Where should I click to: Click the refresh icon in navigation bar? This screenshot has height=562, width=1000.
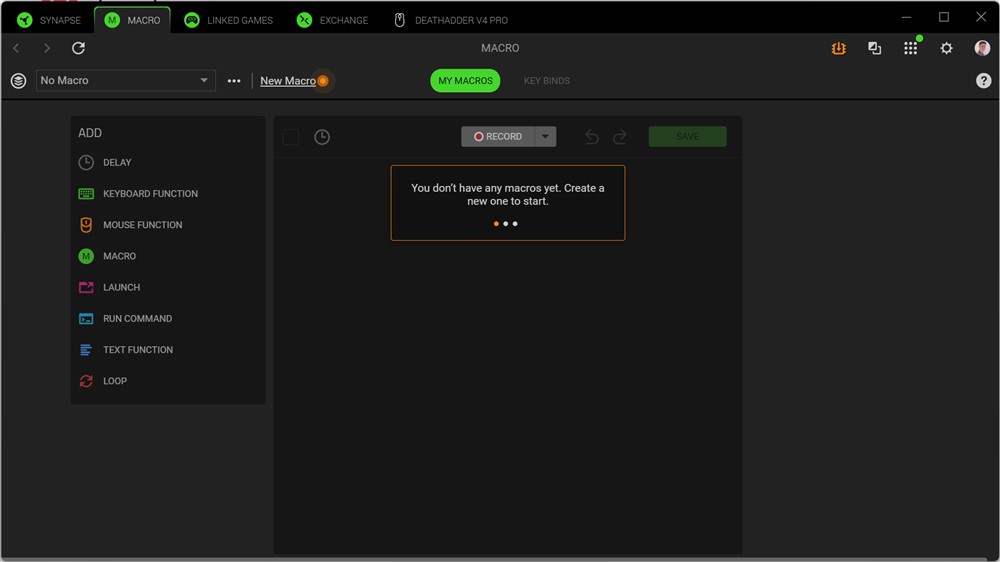(78, 48)
